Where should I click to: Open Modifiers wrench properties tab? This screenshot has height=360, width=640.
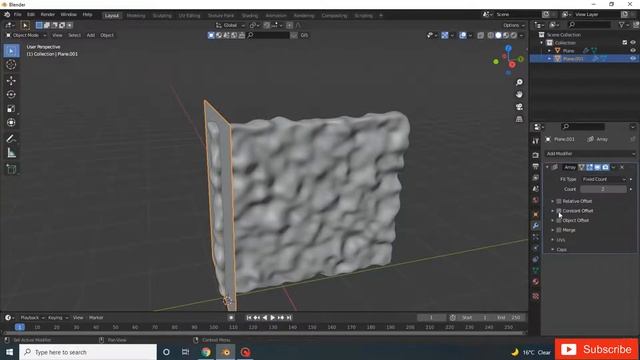pyautogui.click(x=536, y=226)
